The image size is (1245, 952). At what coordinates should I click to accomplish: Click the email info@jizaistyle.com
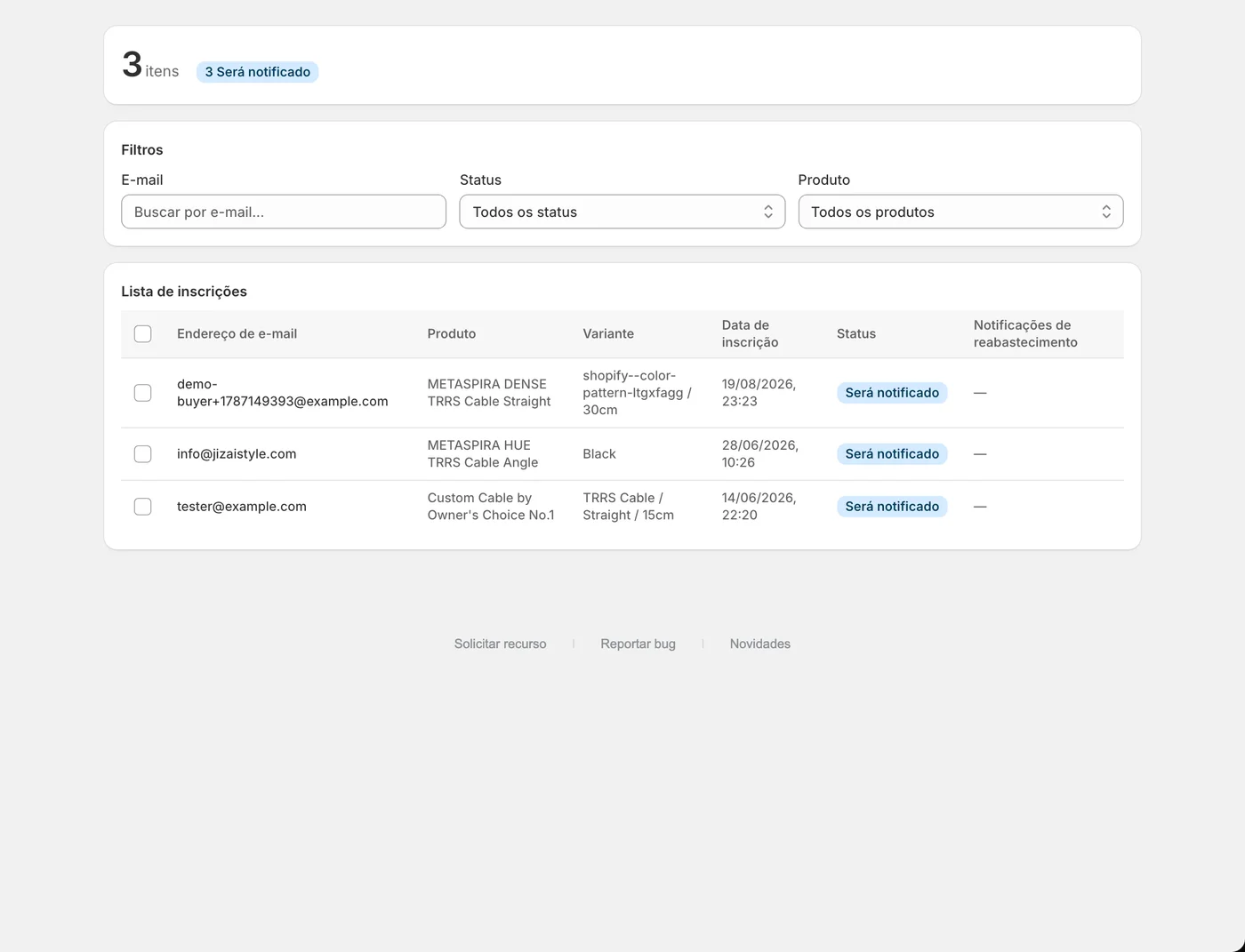(237, 454)
